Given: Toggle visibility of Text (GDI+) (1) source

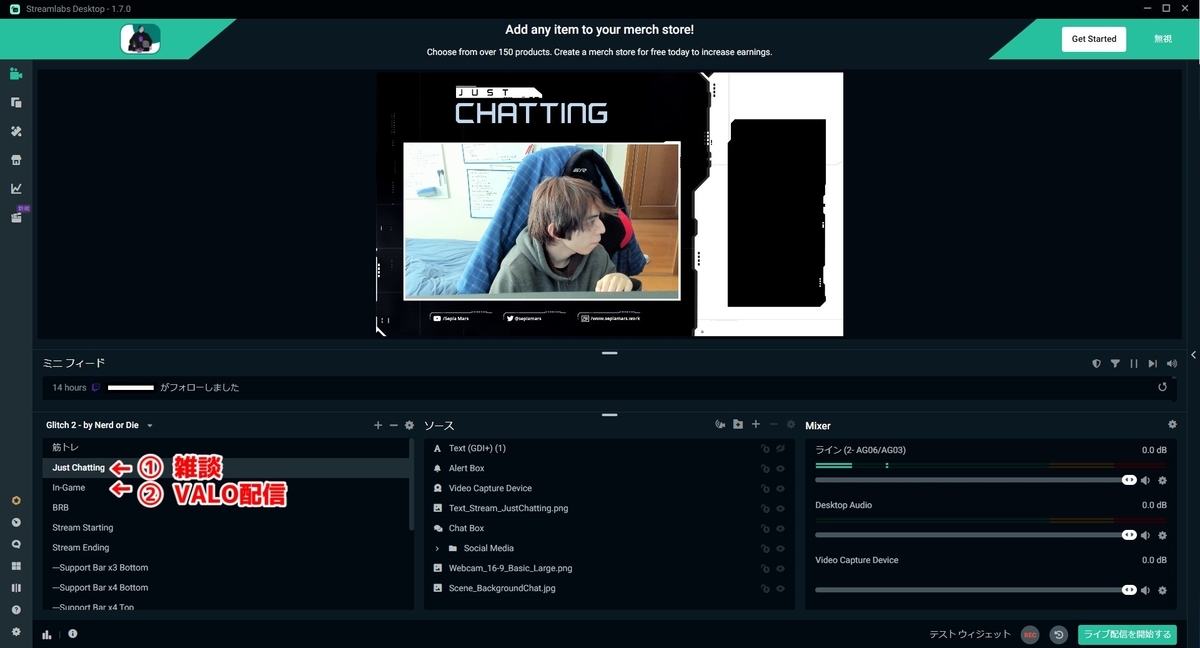Looking at the screenshot, I should pyautogui.click(x=781, y=449).
